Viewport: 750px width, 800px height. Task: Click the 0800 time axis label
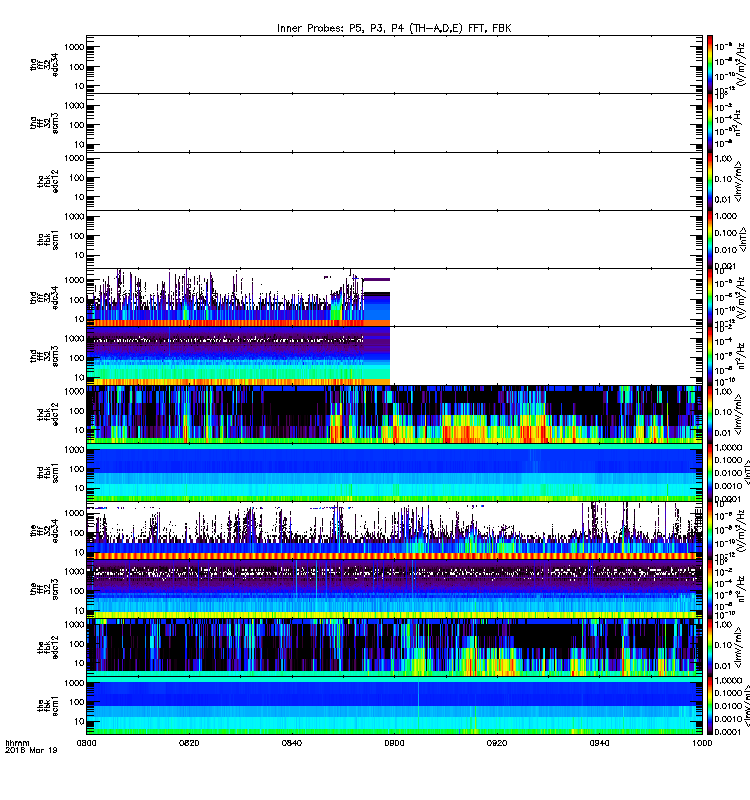86,743
